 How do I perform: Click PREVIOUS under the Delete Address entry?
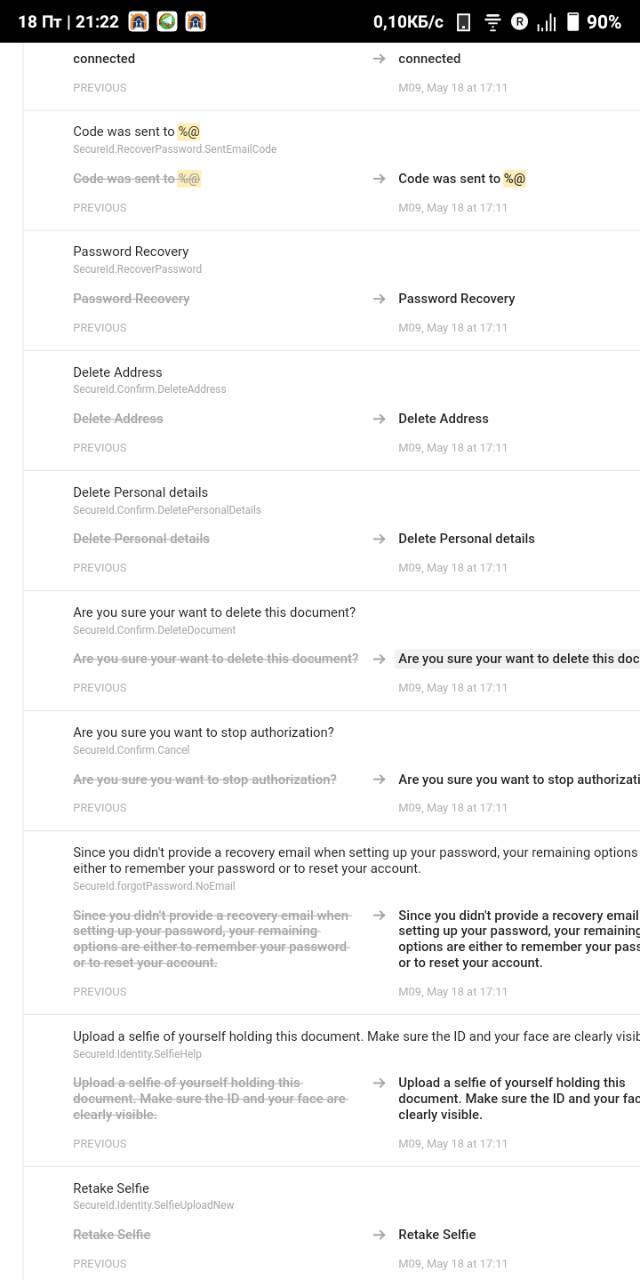[100, 448]
